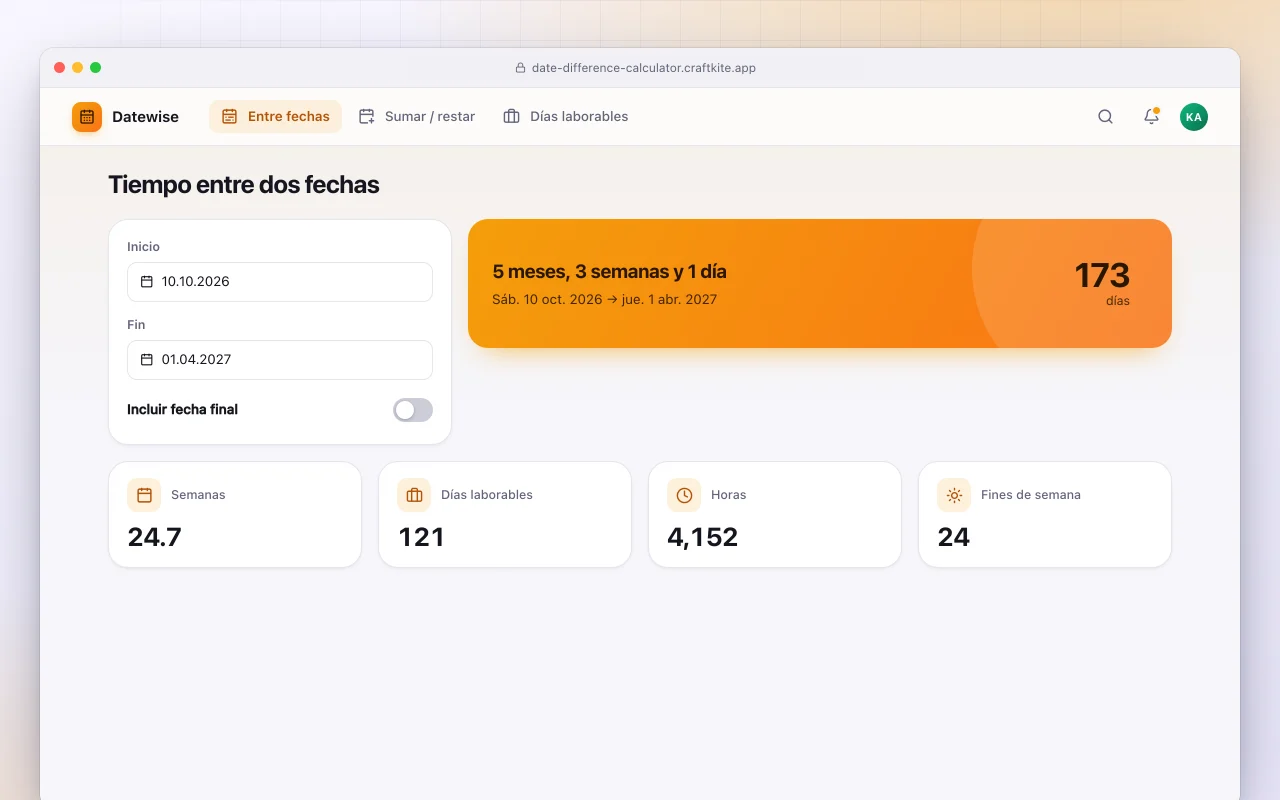Click the calendar icon in Fin field
The width and height of the screenshot is (1280, 800).
tap(147, 360)
